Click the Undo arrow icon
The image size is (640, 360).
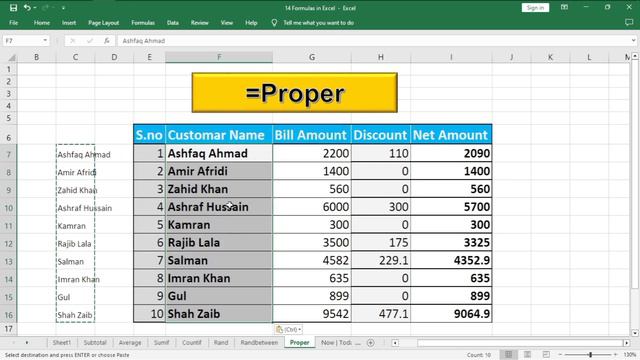27,7
